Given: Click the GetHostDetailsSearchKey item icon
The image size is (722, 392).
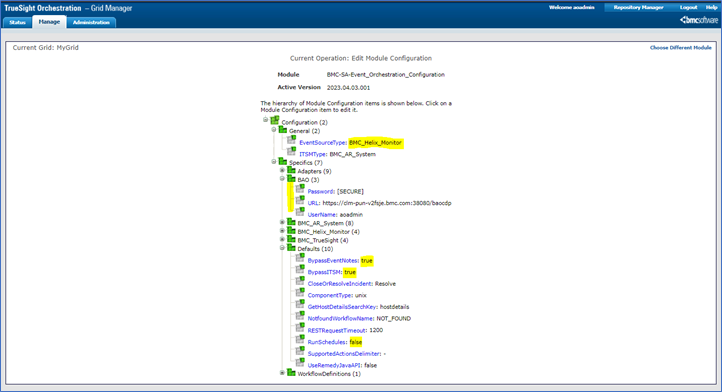Looking at the screenshot, I should tap(300, 304).
